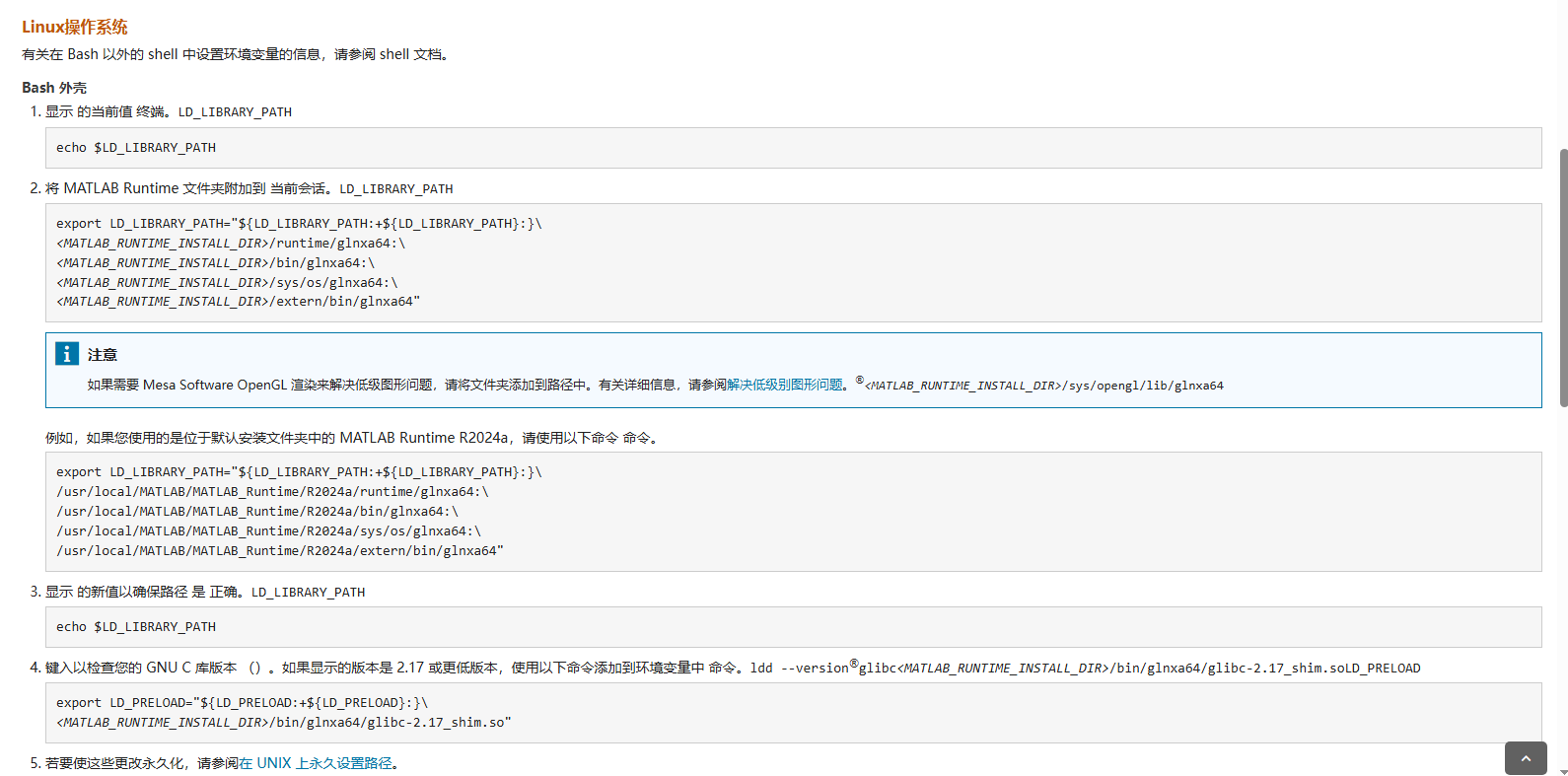Click the intro sentence about shell 文档
Viewport: 1568px width, 776px height.
point(237,54)
